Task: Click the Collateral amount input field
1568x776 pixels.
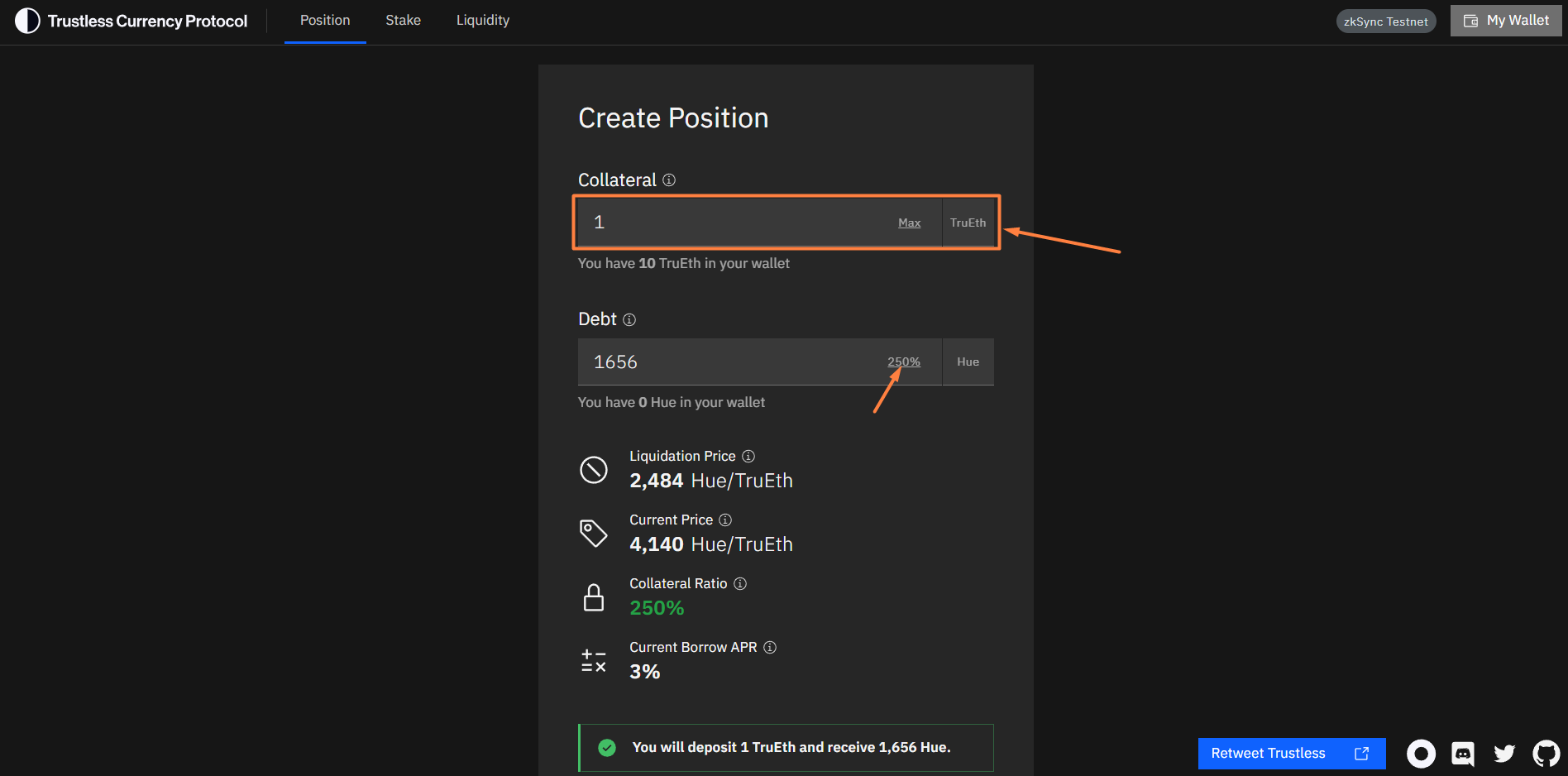Action: pos(736,223)
